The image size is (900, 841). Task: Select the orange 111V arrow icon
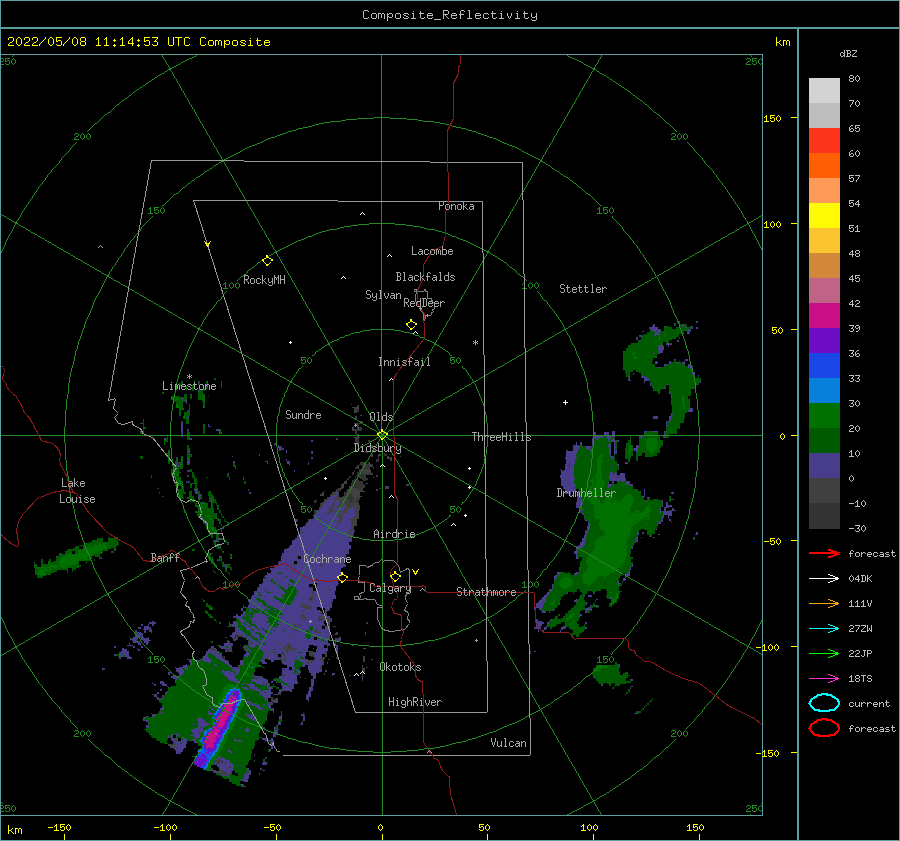pyautogui.click(x=824, y=603)
